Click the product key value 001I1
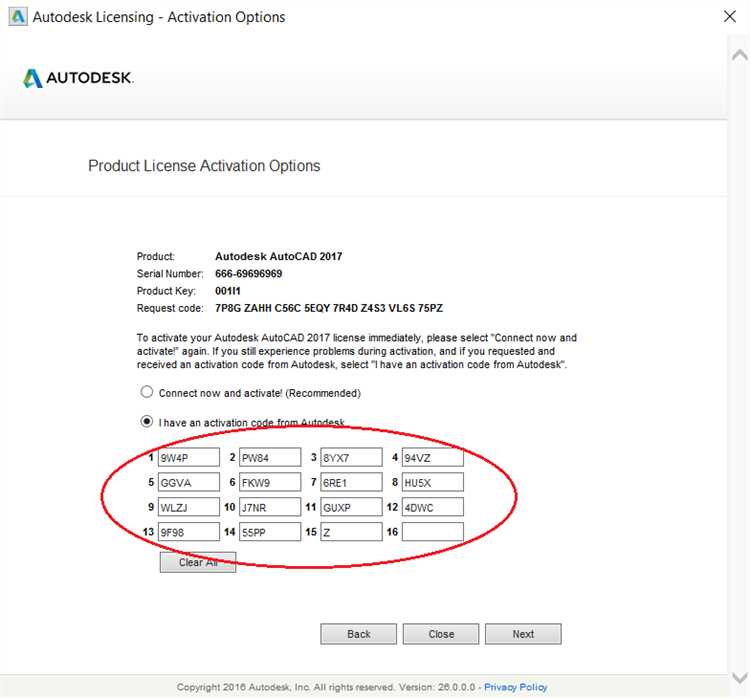 tap(228, 291)
